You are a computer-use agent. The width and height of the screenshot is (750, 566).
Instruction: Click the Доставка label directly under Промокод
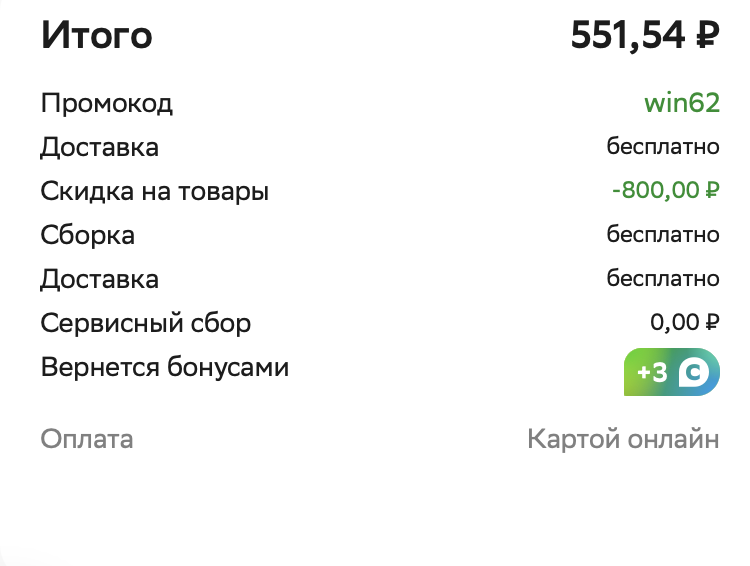click(99, 147)
